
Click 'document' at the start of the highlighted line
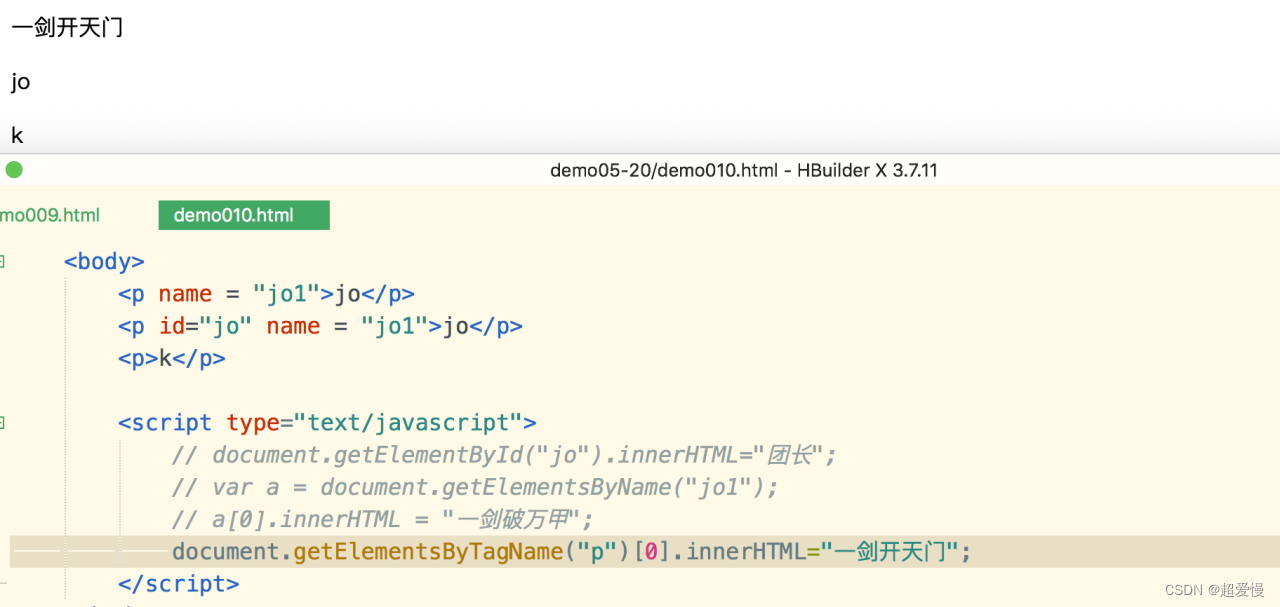click(x=226, y=552)
